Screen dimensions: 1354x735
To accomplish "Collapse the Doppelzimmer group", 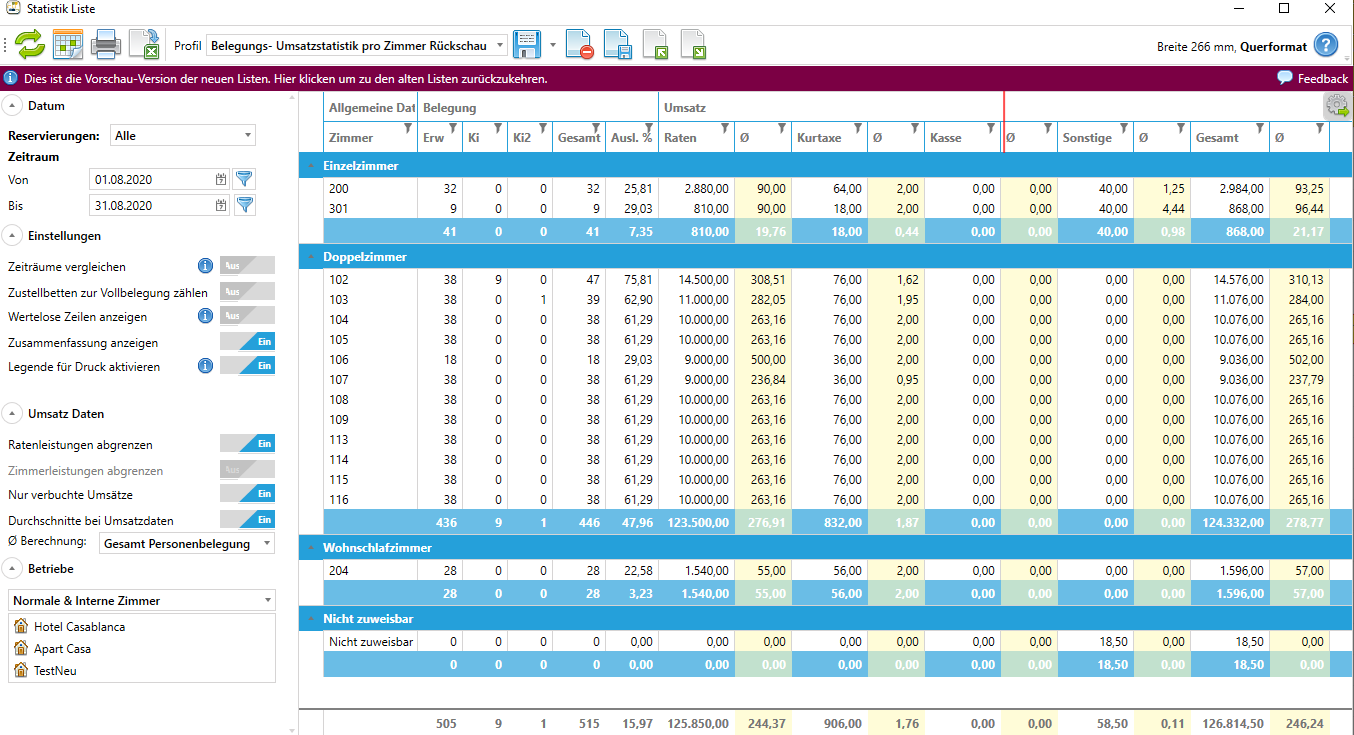I will coord(310,257).
